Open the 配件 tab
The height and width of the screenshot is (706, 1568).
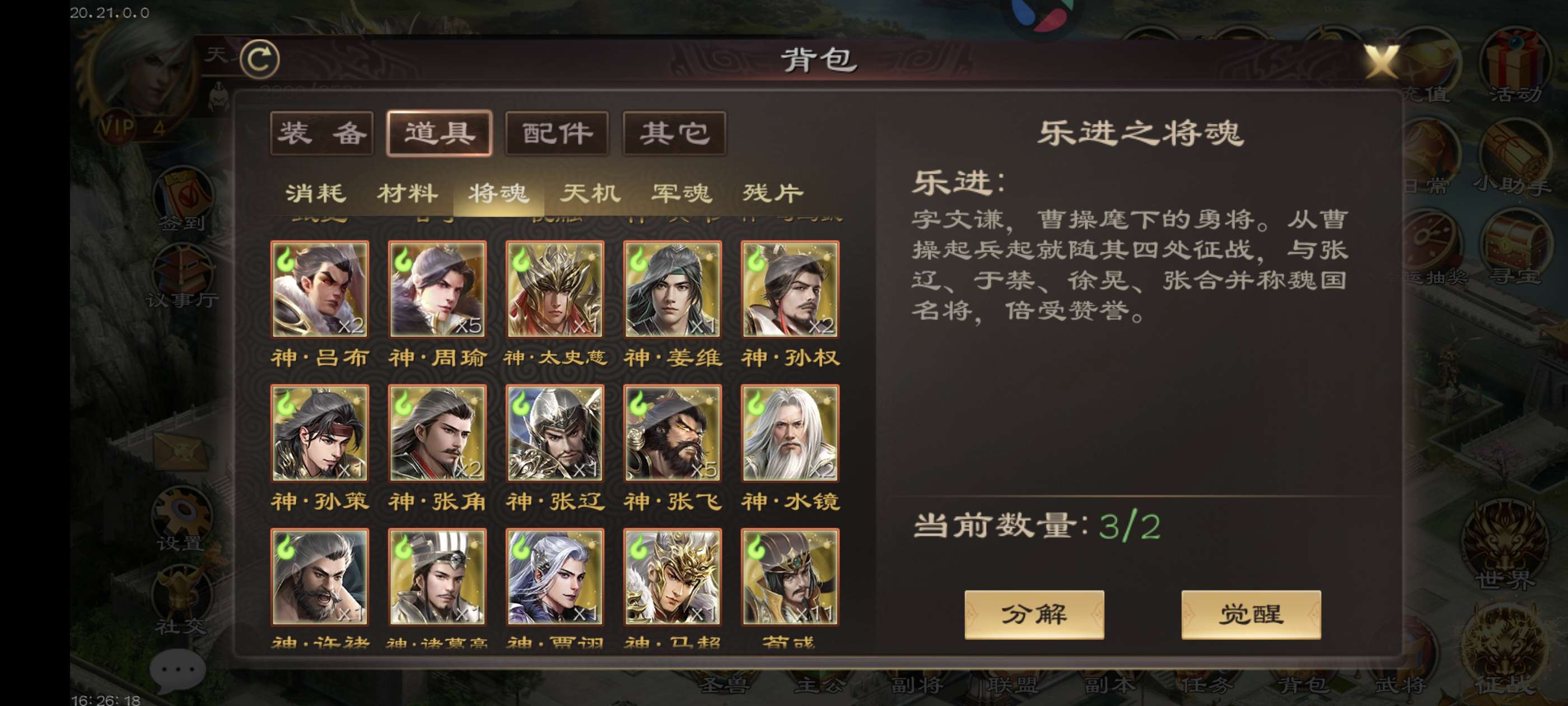(557, 133)
